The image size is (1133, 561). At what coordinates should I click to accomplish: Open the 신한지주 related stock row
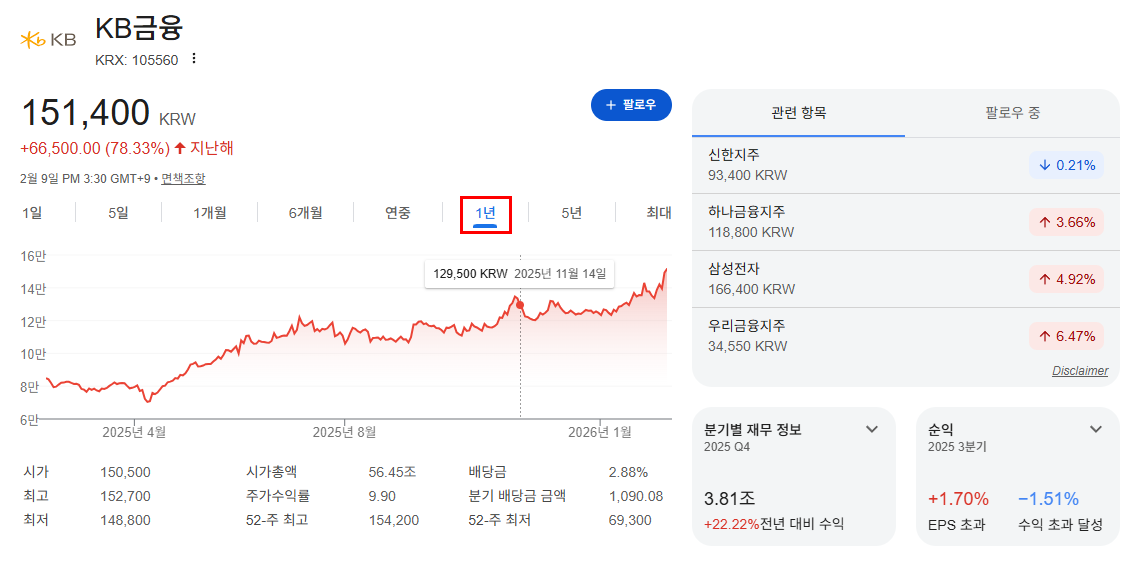pyautogui.click(x=905, y=165)
